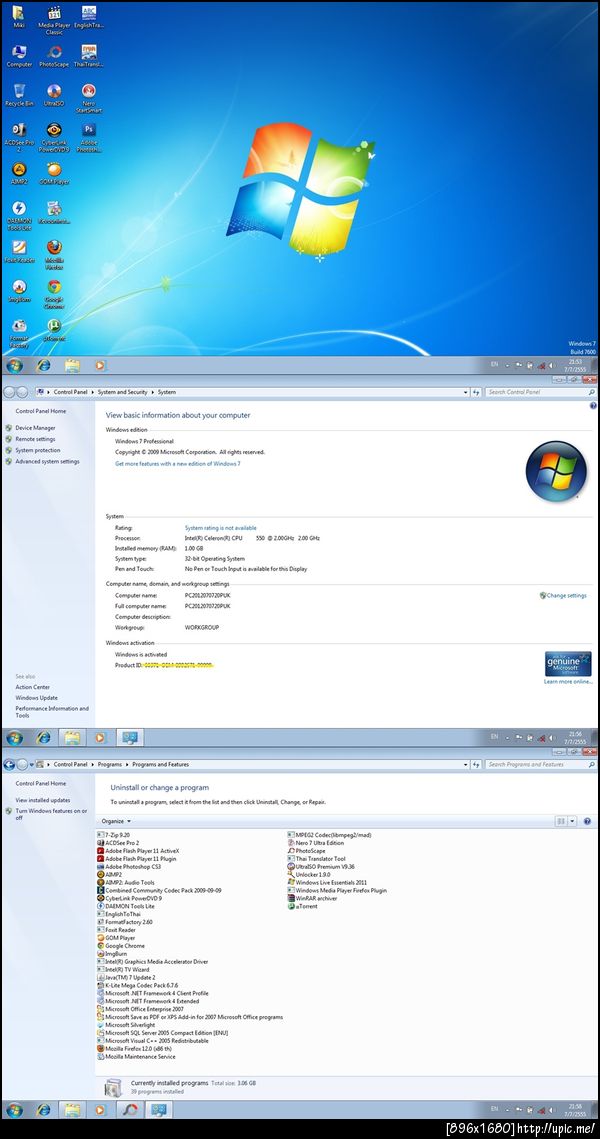
Task: Open address history dropdown in System window
Action: click(x=466, y=392)
